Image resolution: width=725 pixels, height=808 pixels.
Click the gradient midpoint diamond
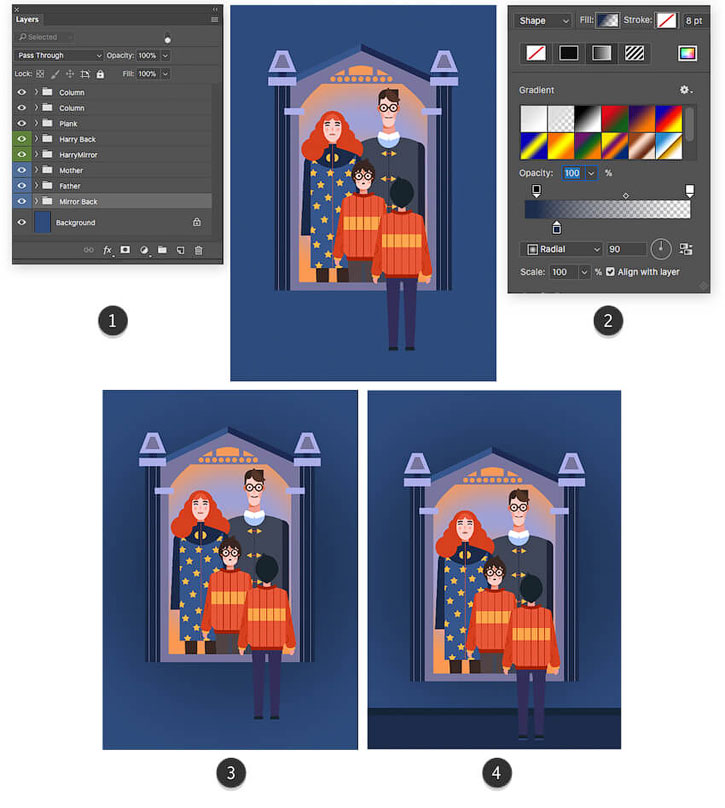point(626,196)
